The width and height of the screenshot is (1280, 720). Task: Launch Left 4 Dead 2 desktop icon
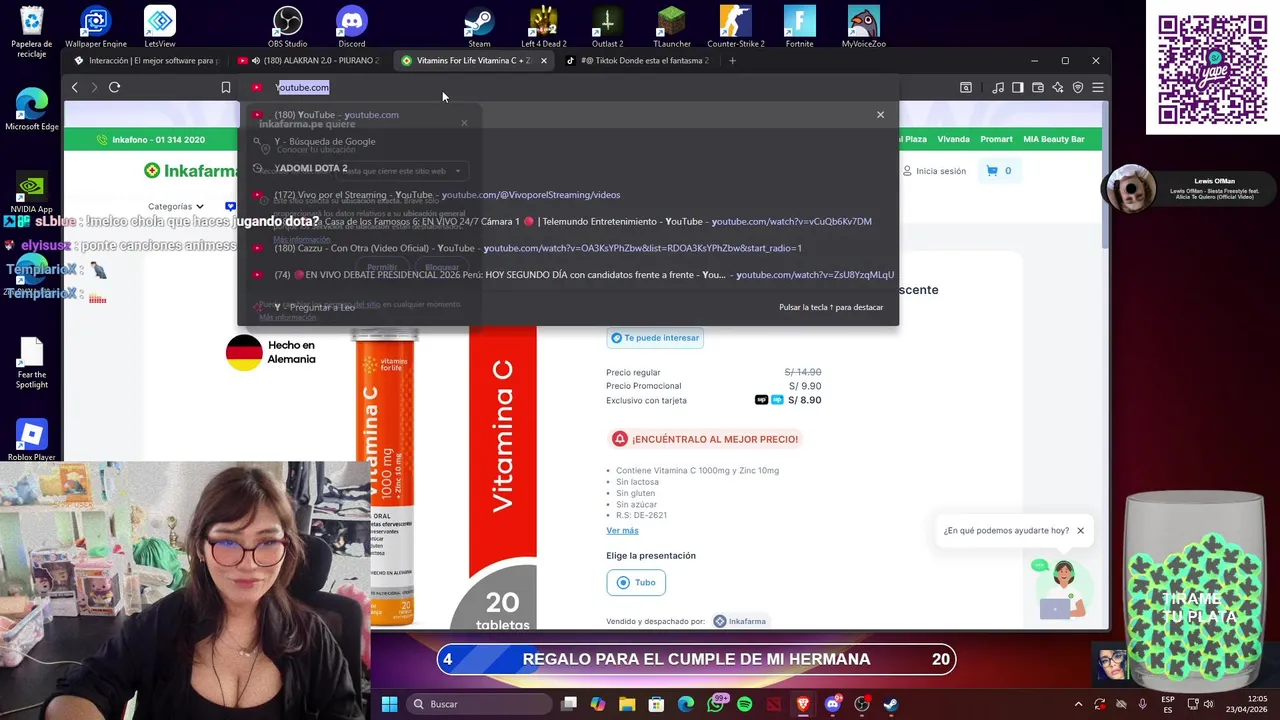coord(543,27)
